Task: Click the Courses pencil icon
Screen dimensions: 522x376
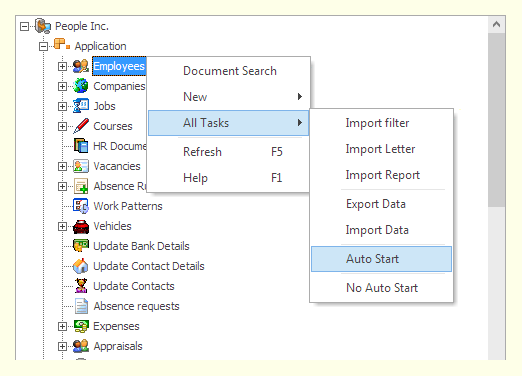Action: coord(81,126)
